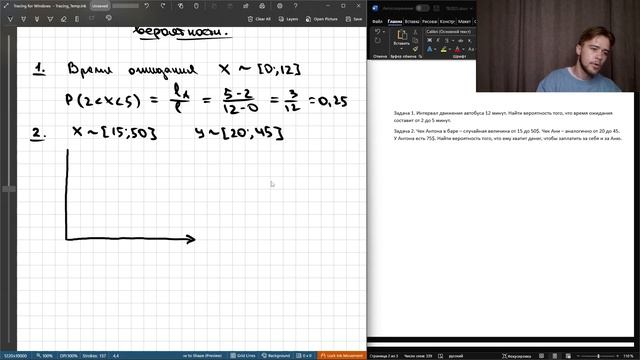Open the Файл tab in Word

pyautogui.click(x=377, y=21)
